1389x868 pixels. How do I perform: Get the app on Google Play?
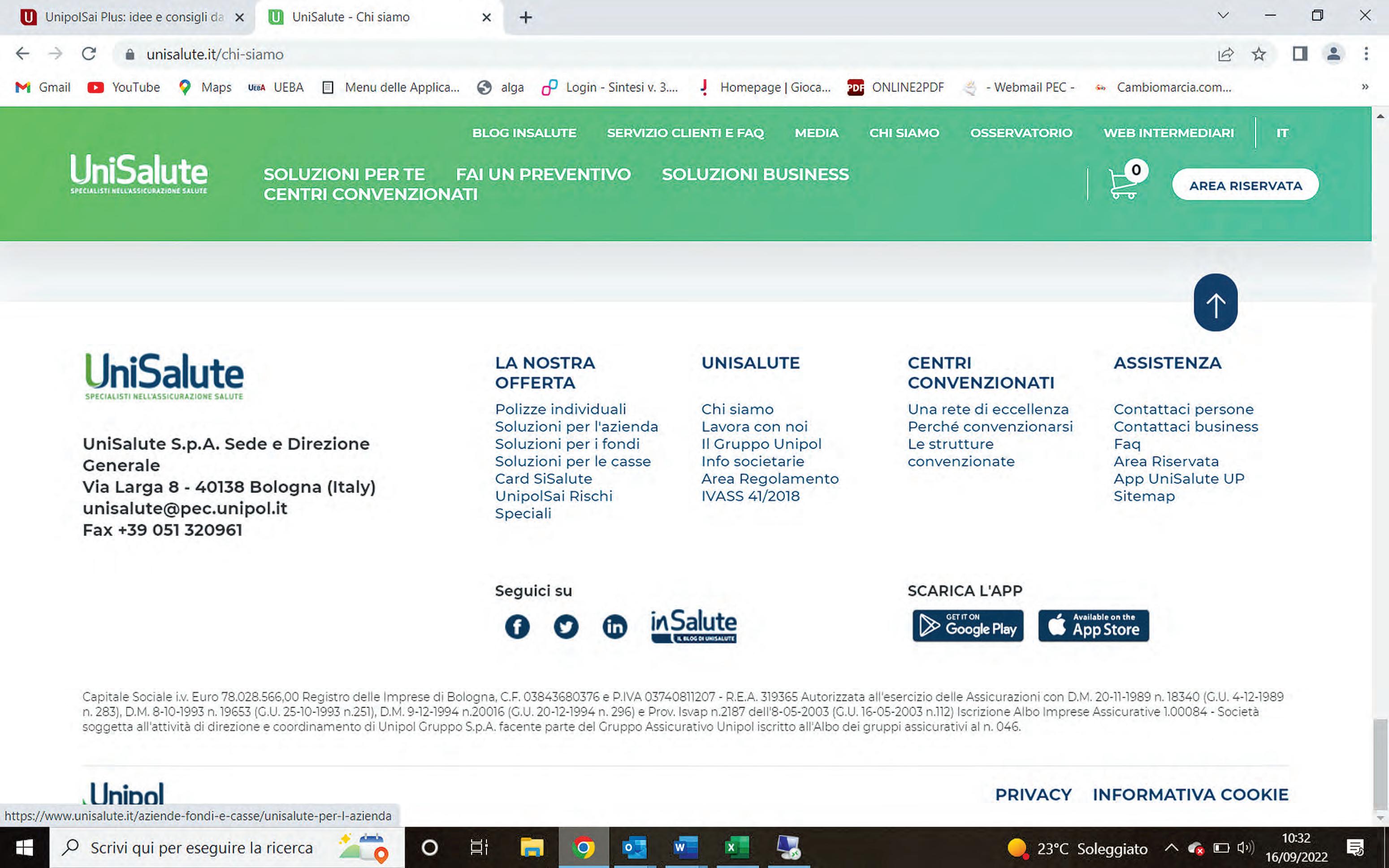[968, 626]
